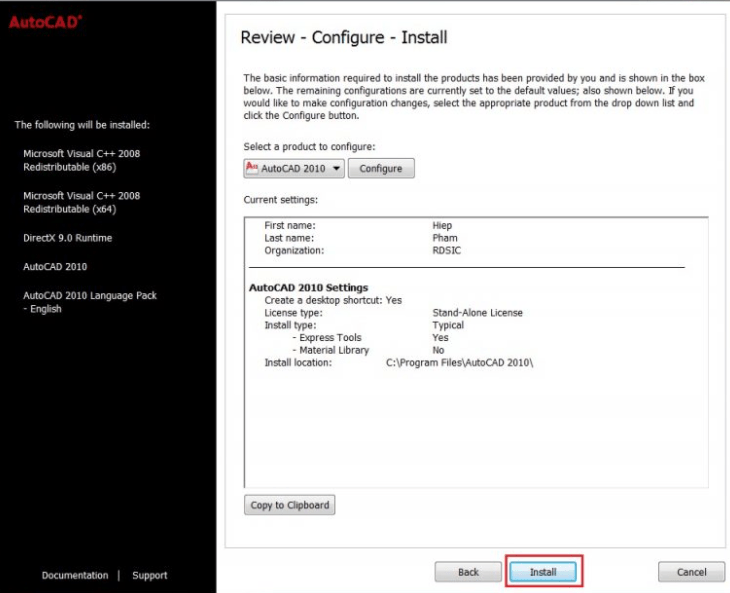Click the 'Current settings:' label
This screenshot has height=593, width=730.
[280, 200]
